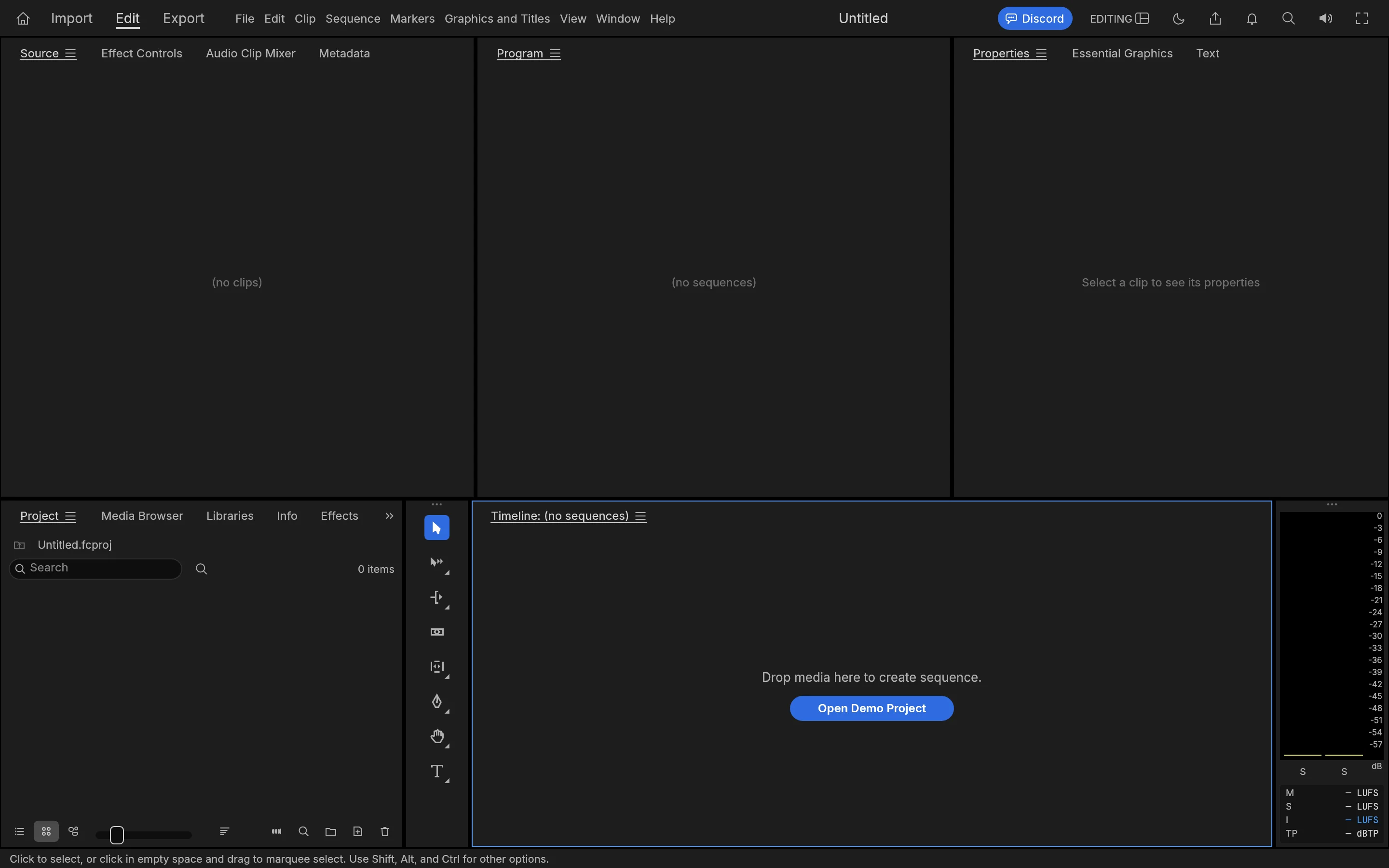Go to the Import page

[x=72, y=18]
